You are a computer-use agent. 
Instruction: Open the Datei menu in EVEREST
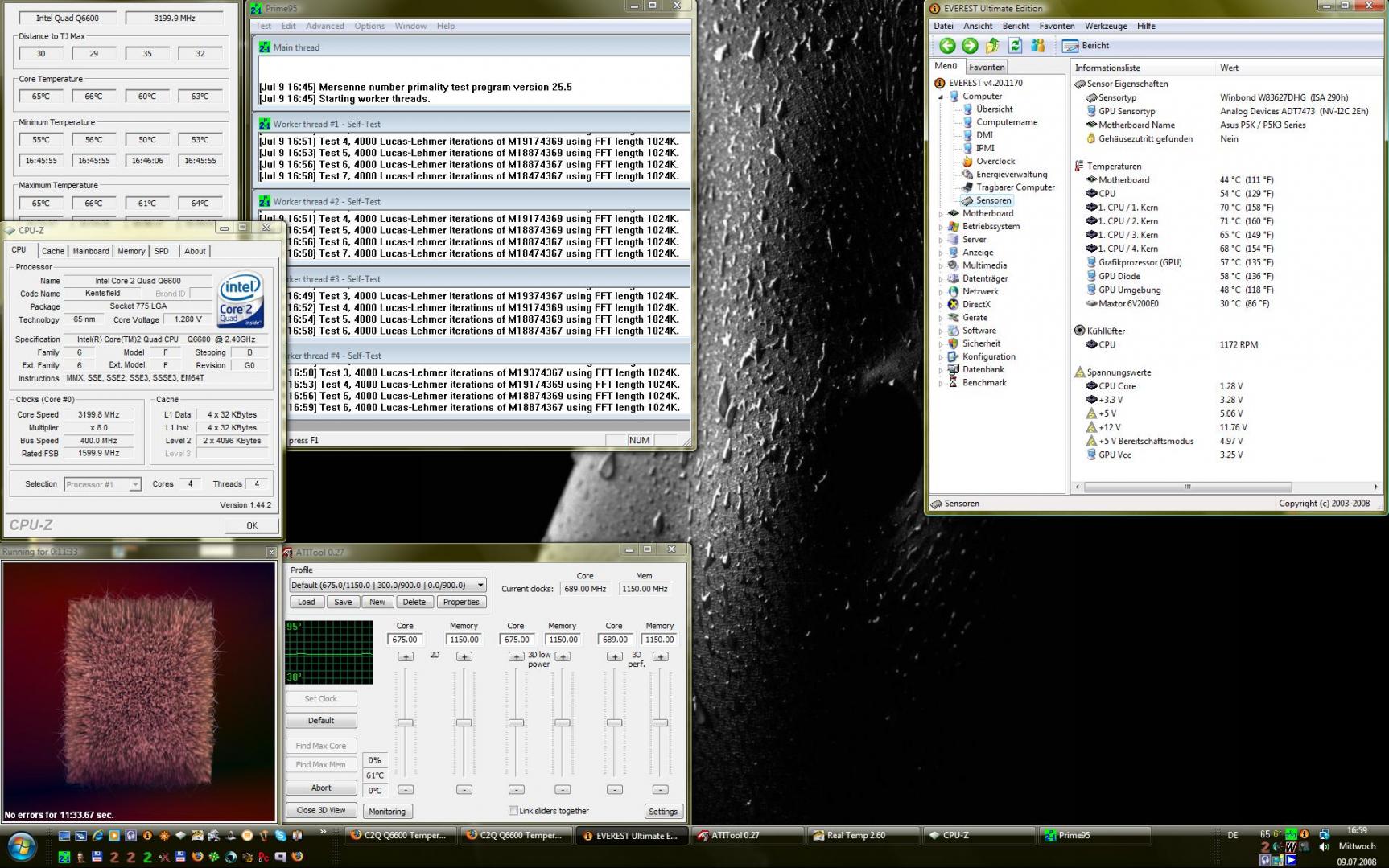943,26
